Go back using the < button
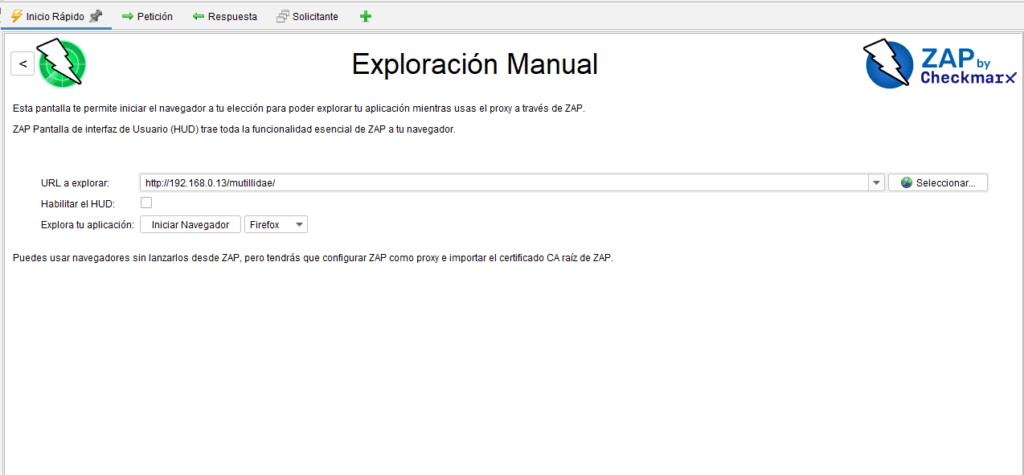The image size is (1024, 475). pos(23,64)
